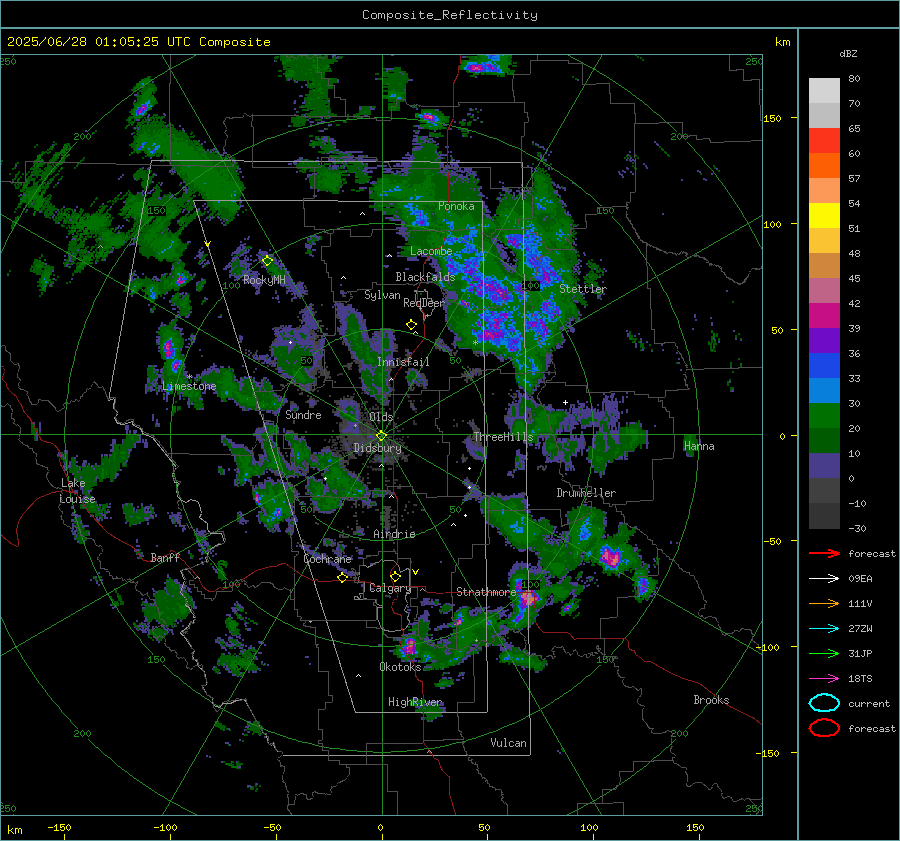This screenshot has width=900, height=841.
Task: Click the Okotoks city label
Action: pyautogui.click(x=400, y=667)
